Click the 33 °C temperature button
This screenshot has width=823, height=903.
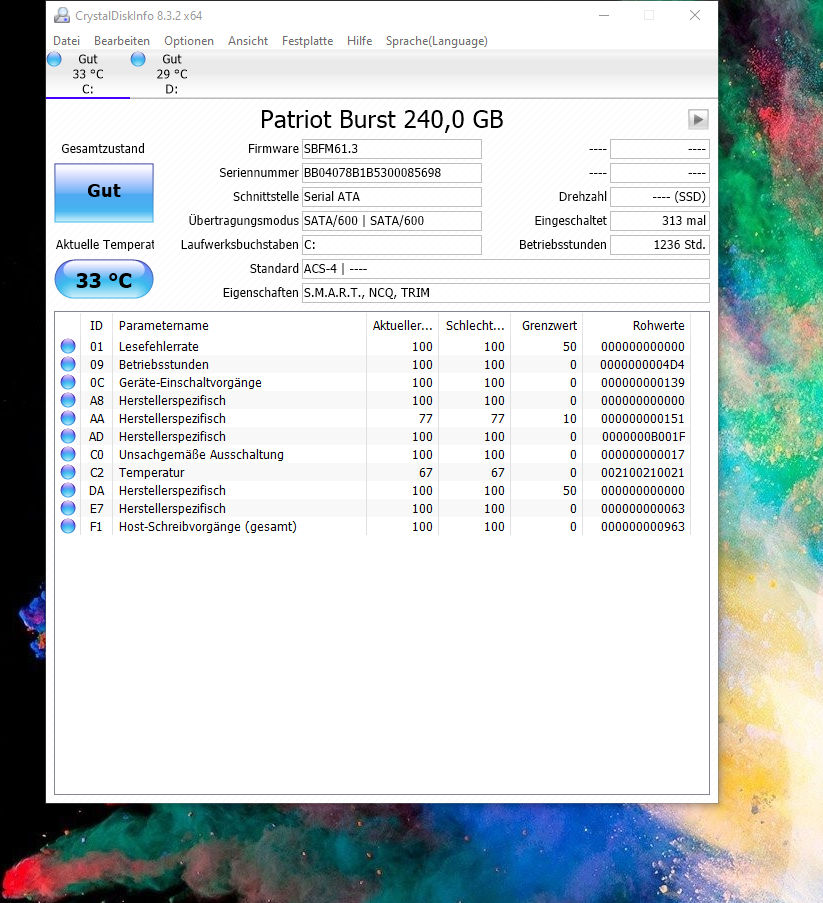(104, 280)
